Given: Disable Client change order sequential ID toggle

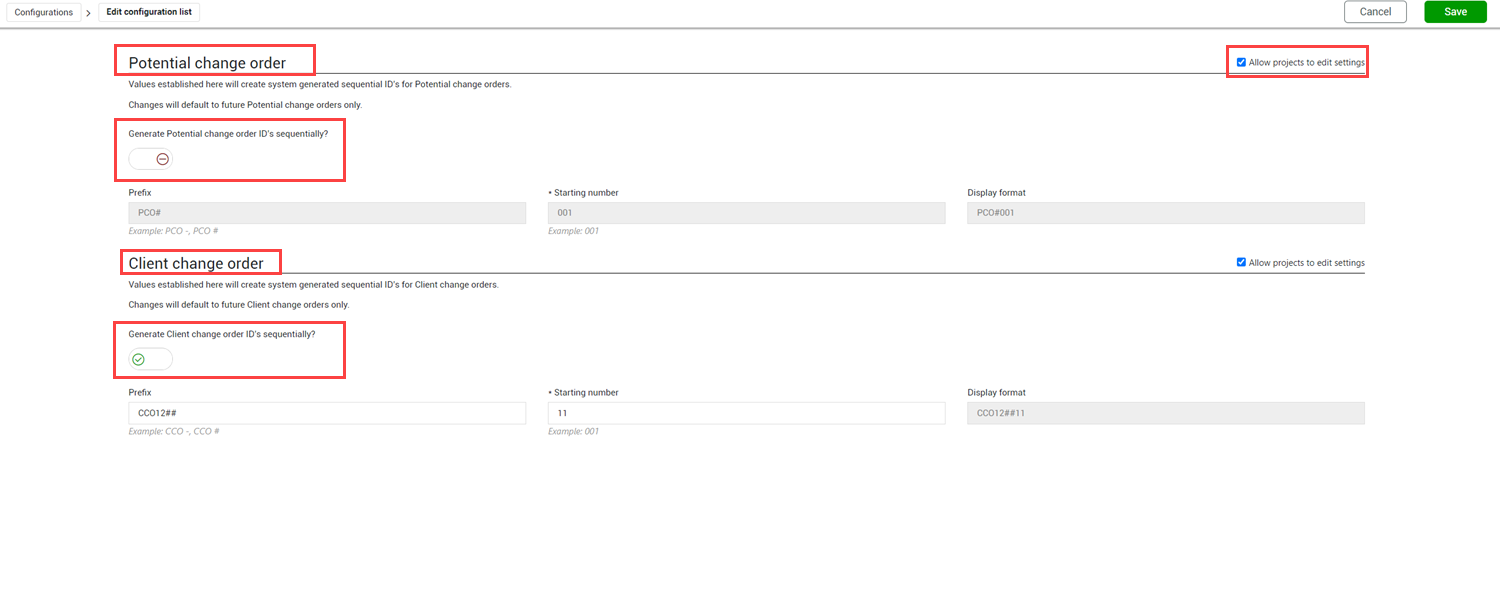Looking at the screenshot, I should (x=151, y=359).
